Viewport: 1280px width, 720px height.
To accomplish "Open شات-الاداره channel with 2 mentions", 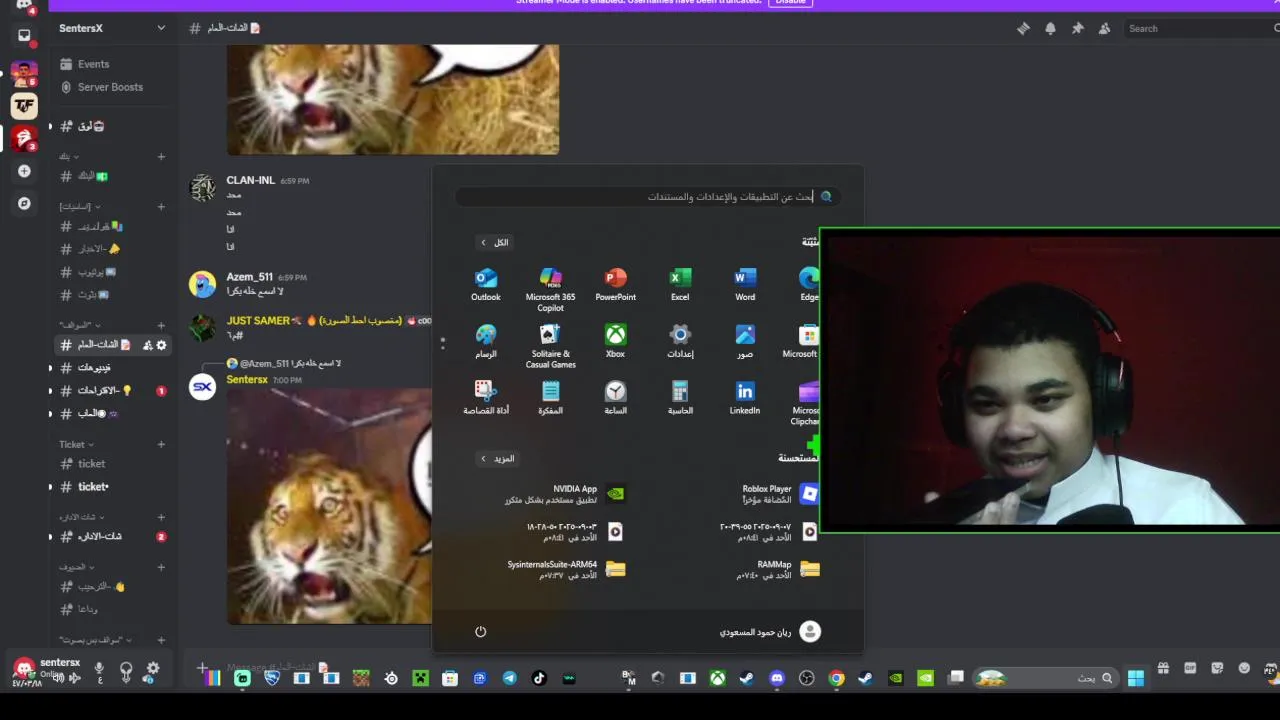I will (x=112, y=537).
